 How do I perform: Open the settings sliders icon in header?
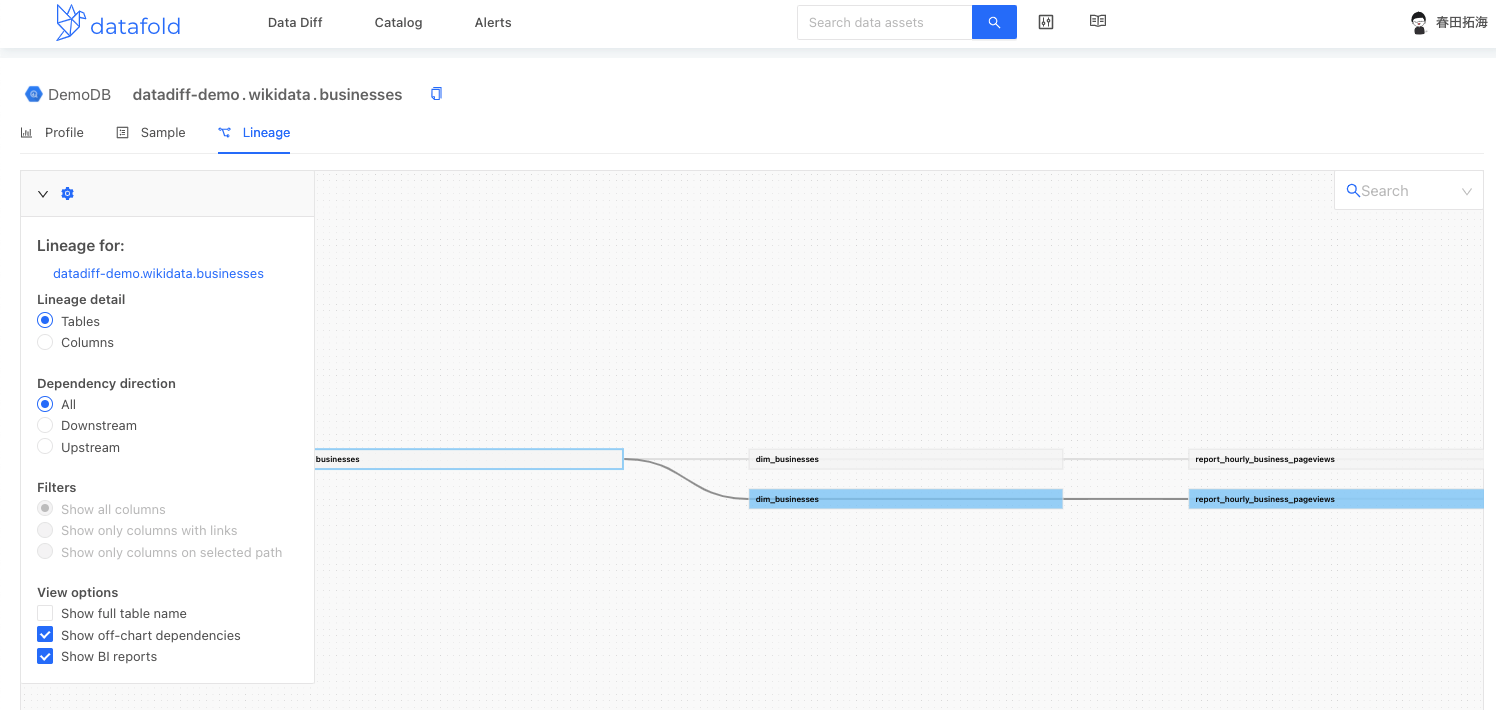tap(1046, 22)
